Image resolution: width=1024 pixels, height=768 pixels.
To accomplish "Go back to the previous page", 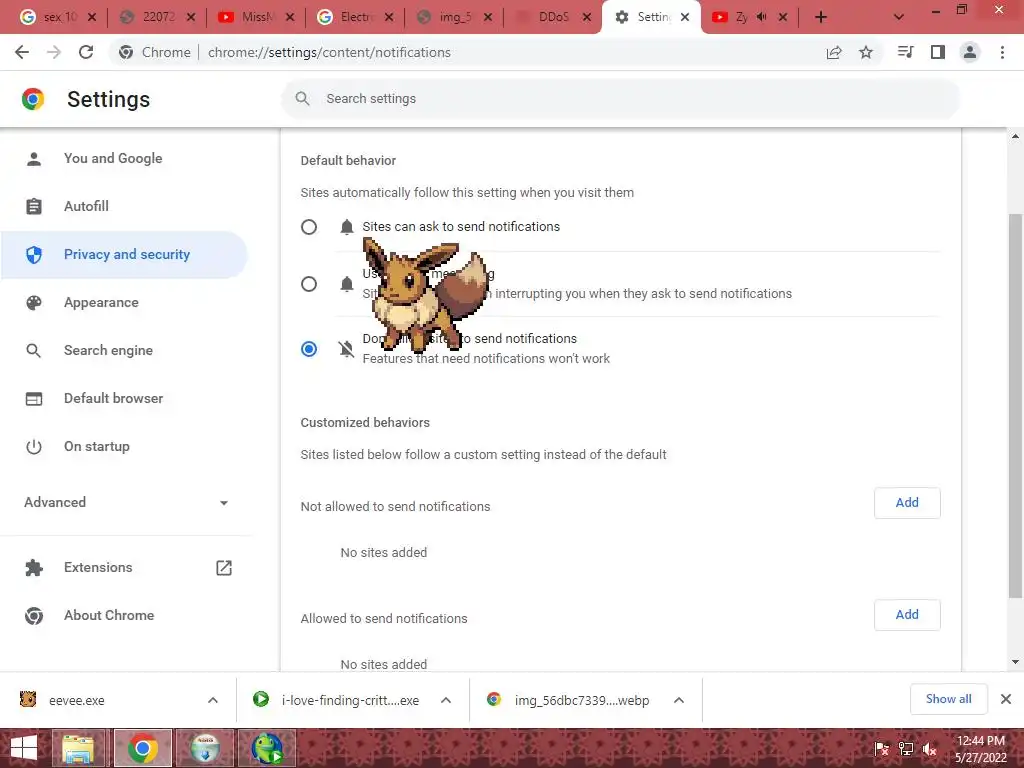I will [x=22, y=52].
